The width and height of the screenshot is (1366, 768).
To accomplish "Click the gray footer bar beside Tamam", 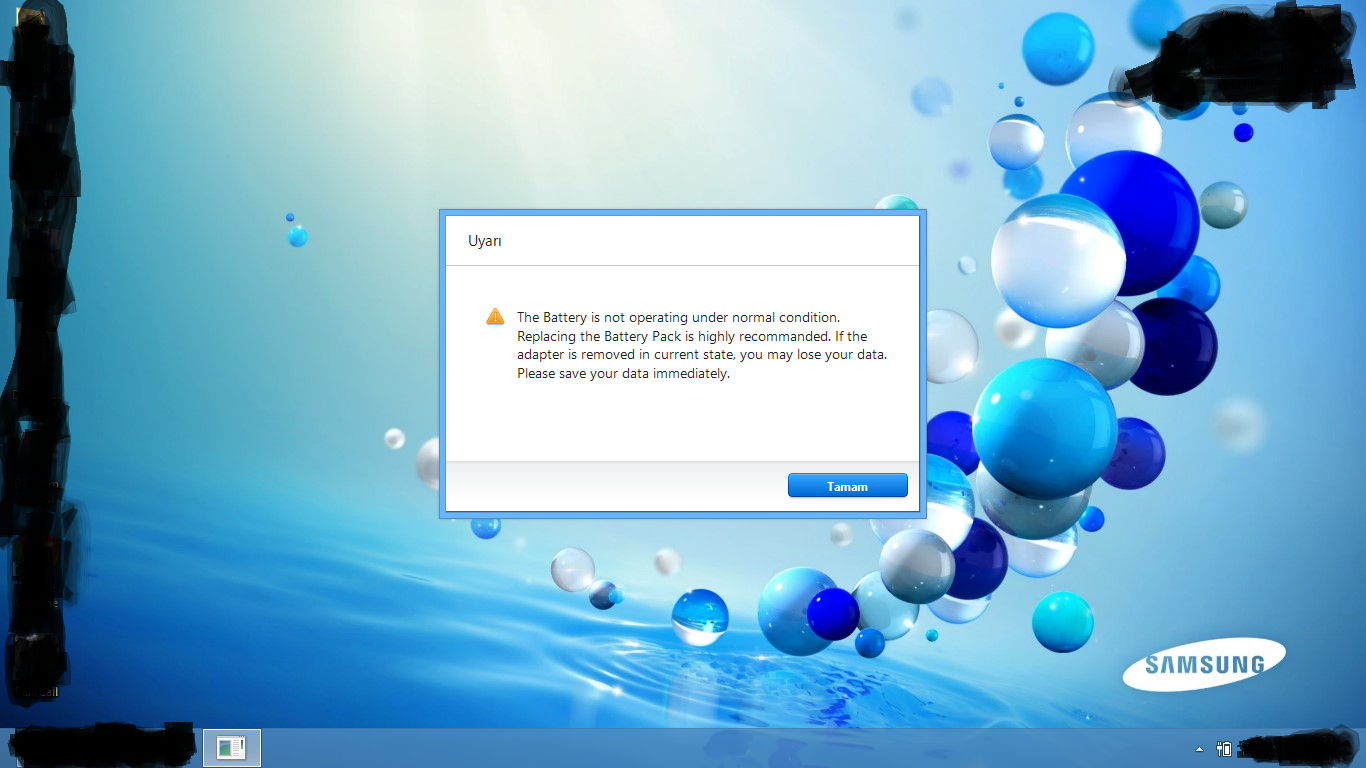I will (x=615, y=486).
